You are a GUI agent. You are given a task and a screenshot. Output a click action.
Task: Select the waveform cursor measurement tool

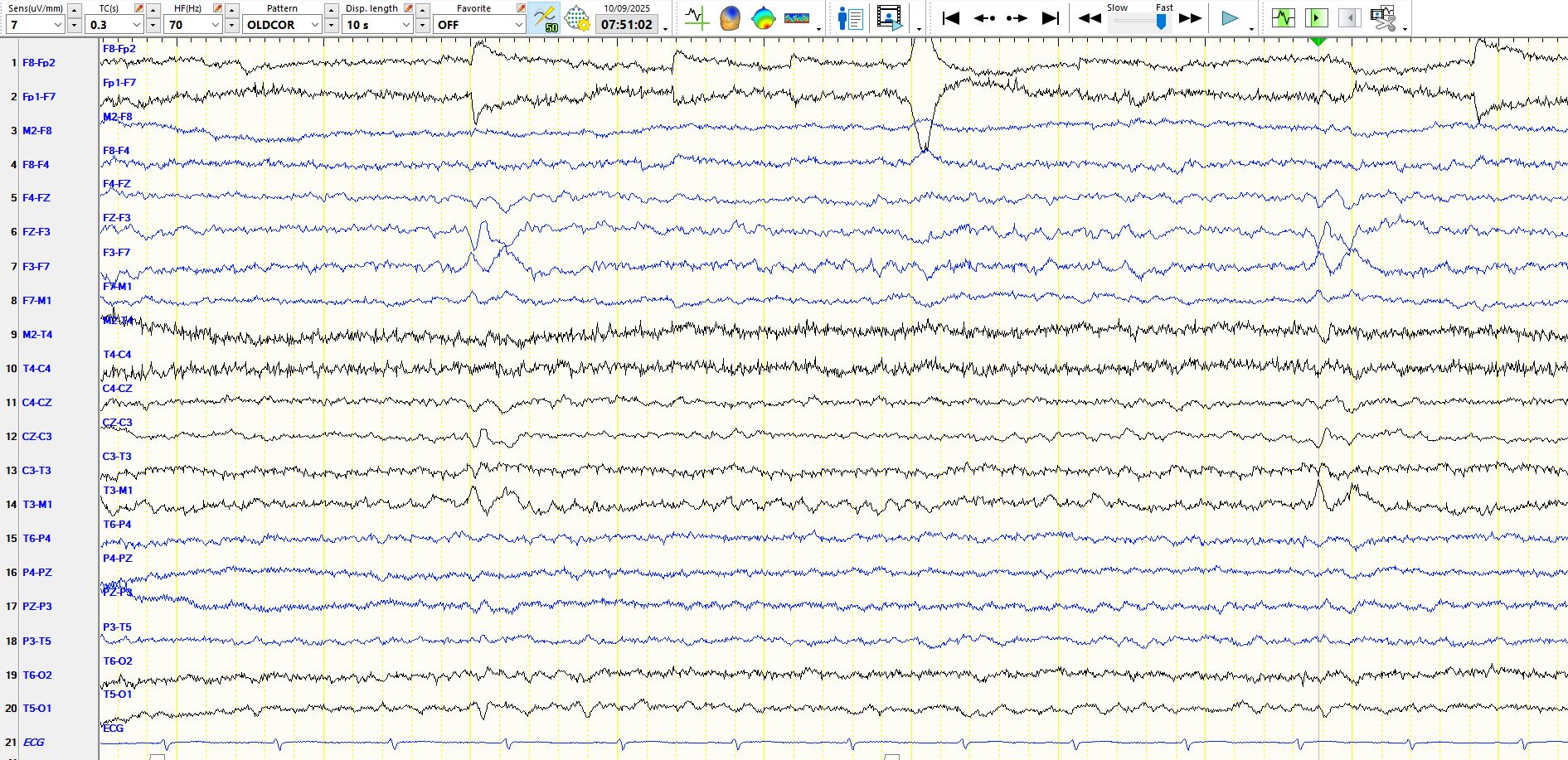(x=697, y=18)
